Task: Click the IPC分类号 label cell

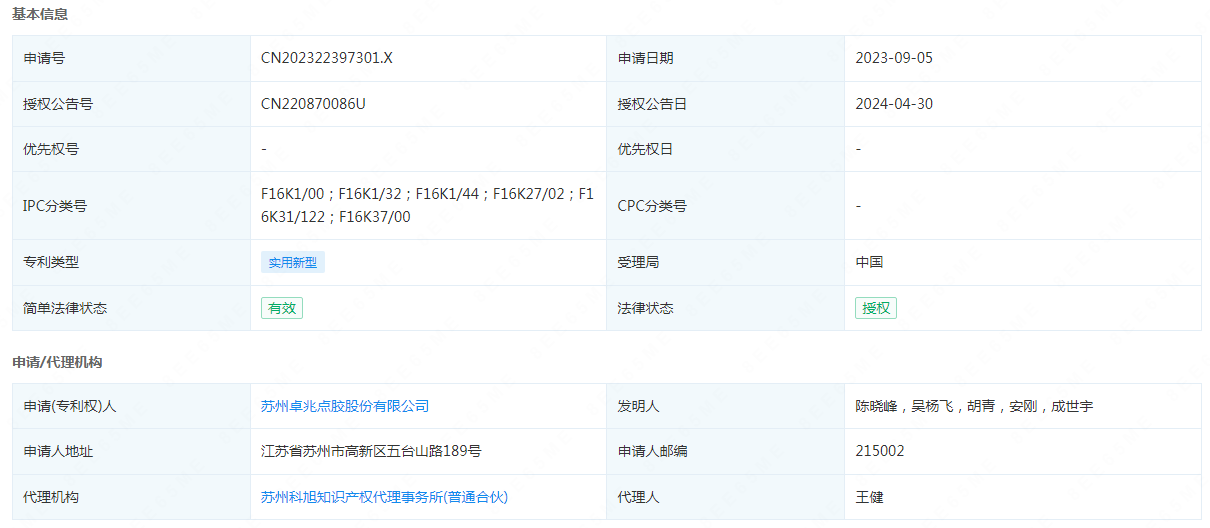Action: click(131, 206)
